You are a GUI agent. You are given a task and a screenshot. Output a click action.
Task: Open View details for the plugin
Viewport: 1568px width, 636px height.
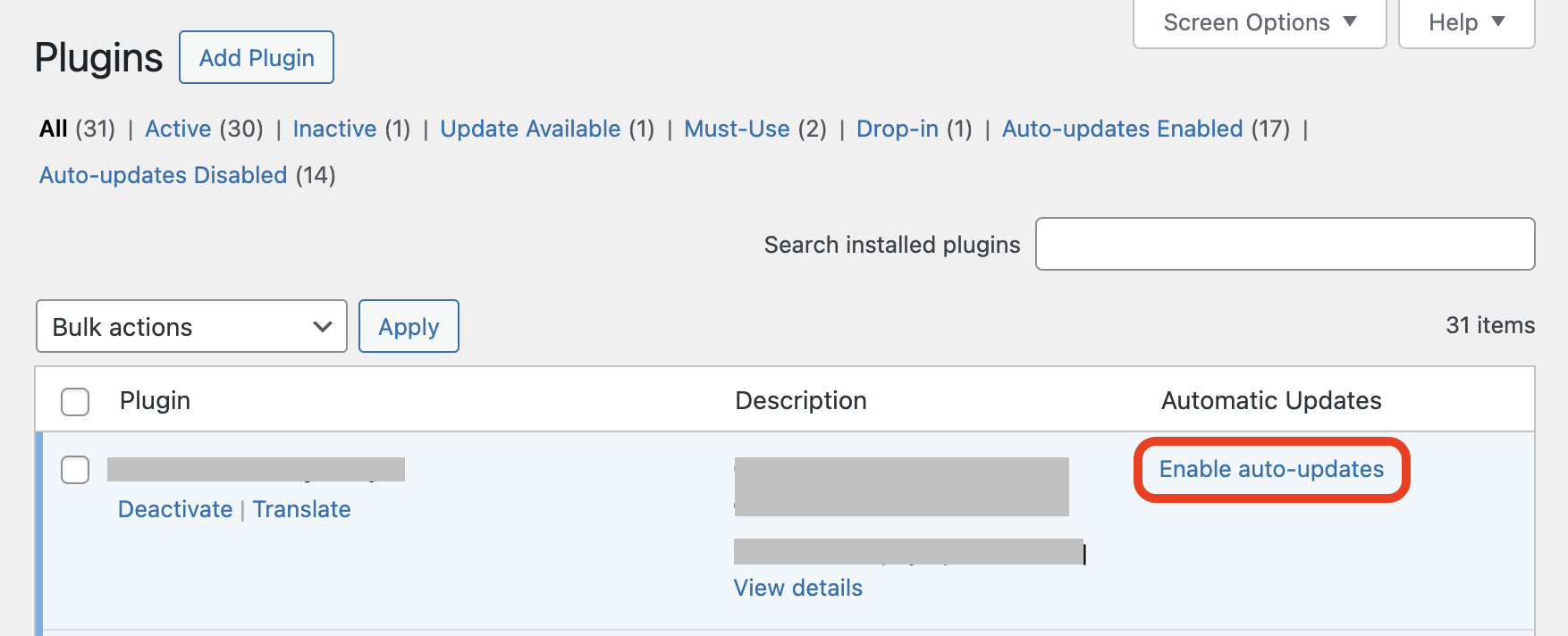(797, 588)
